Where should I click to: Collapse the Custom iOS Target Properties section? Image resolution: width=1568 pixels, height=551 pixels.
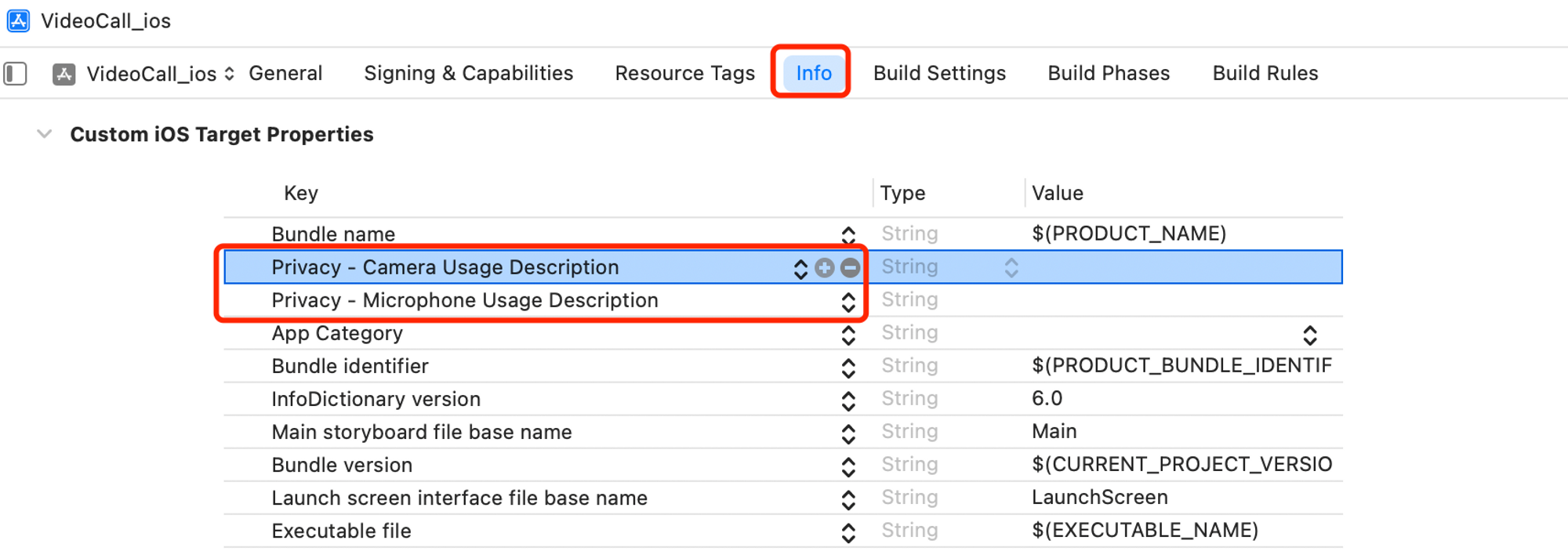[45, 134]
